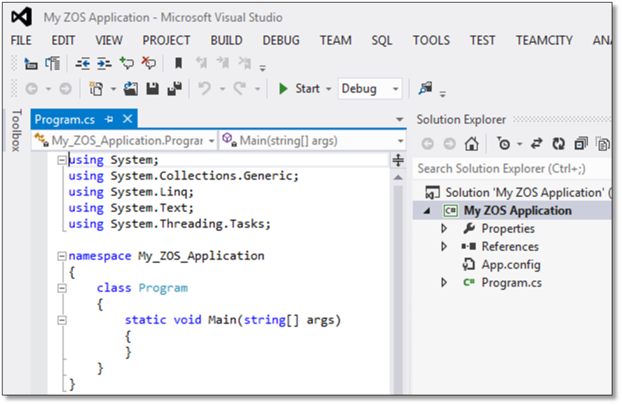Open the FILE menu

click(21, 40)
